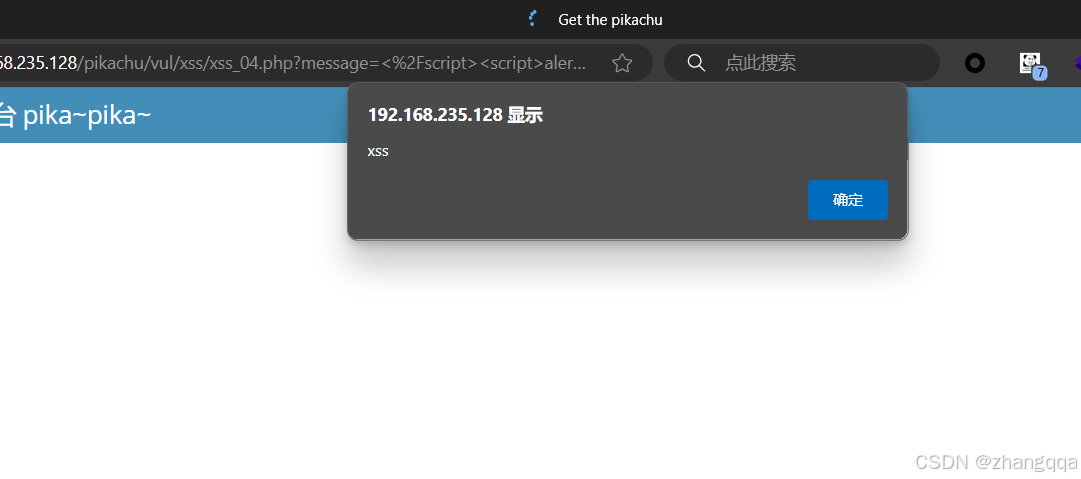Confirm the alert with 确定 button
The width and height of the screenshot is (1081, 479).
tap(847, 200)
